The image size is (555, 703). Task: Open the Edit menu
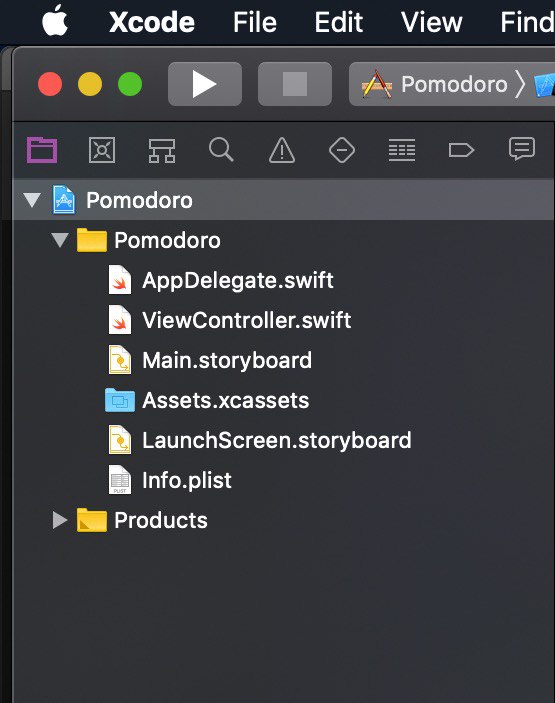pos(338,22)
